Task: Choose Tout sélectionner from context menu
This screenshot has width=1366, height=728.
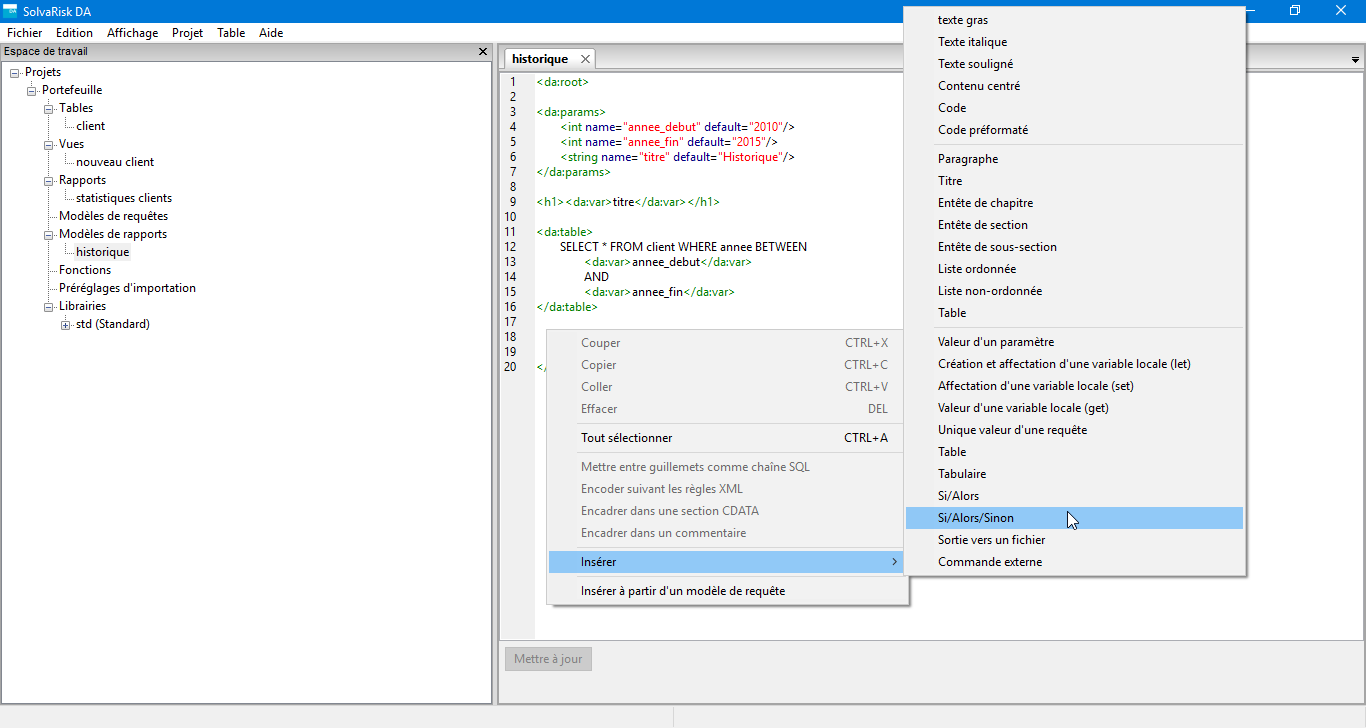Action: [626, 438]
